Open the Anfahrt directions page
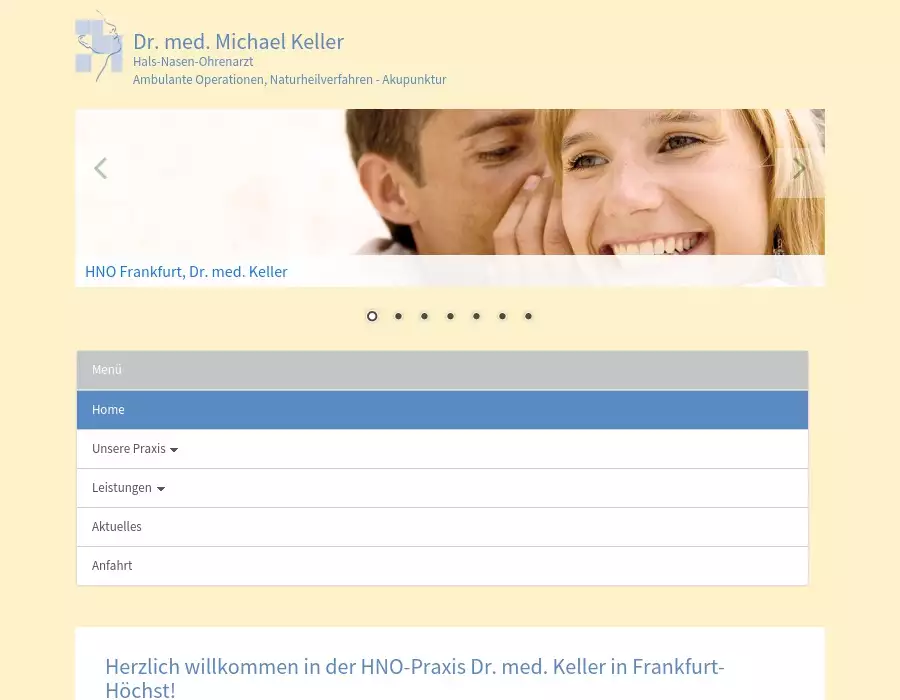The image size is (900, 700). [112, 566]
